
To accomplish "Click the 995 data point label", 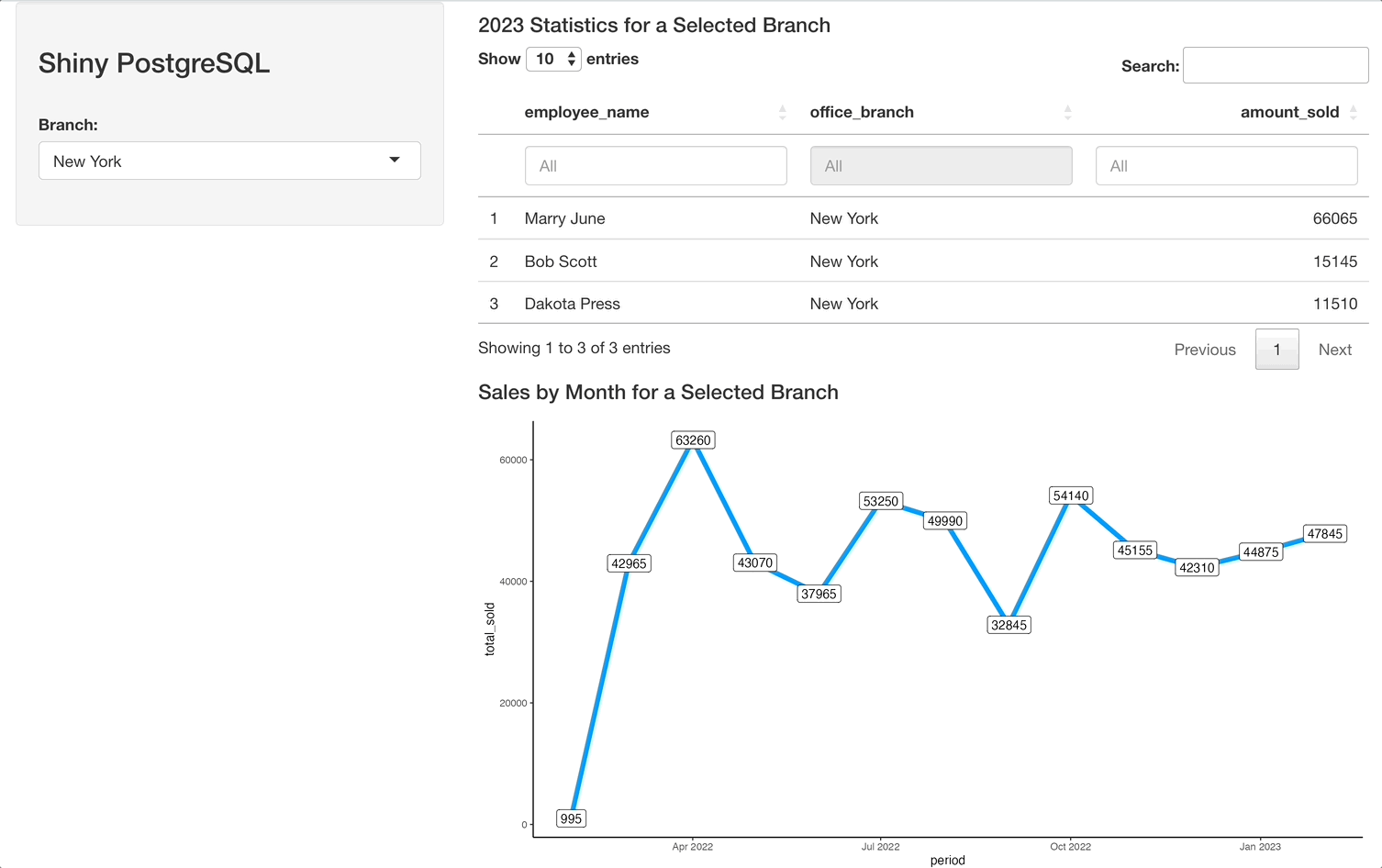I will [571, 818].
